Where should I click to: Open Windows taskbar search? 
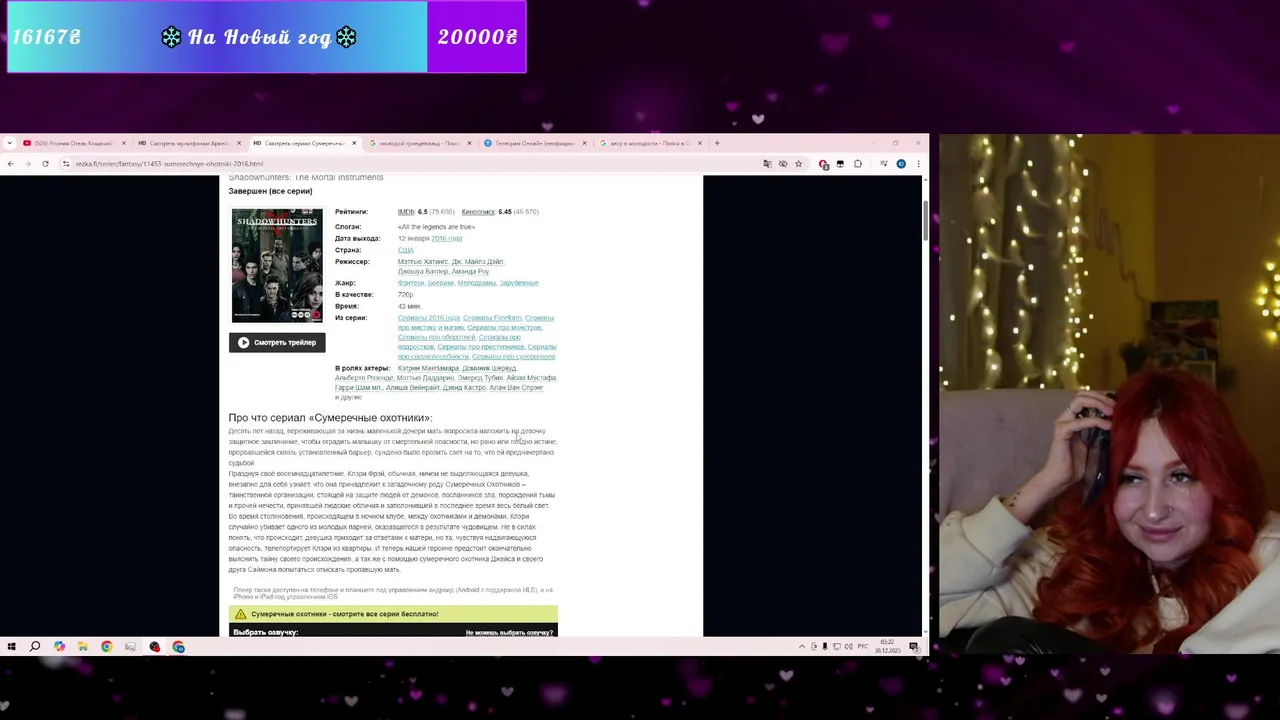(x=35, y=647)
